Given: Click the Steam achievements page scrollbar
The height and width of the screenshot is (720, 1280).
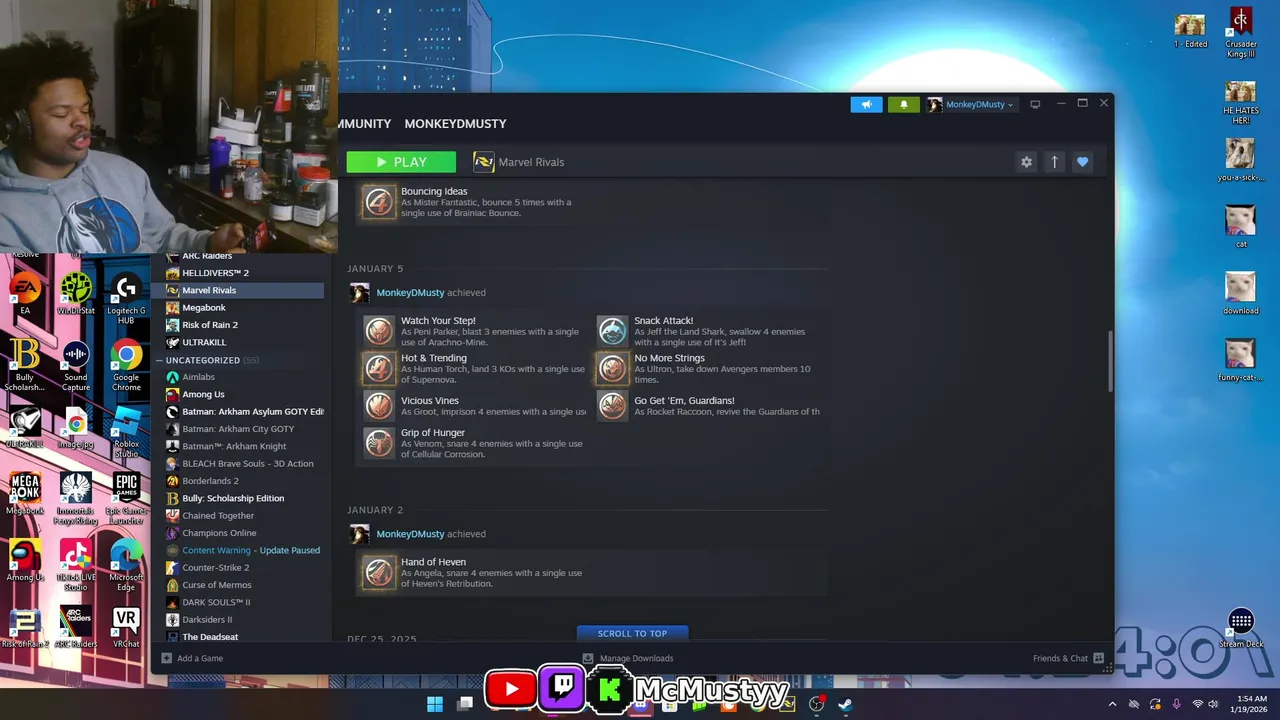Looking at the screenshot, I should click(1109, 361).
